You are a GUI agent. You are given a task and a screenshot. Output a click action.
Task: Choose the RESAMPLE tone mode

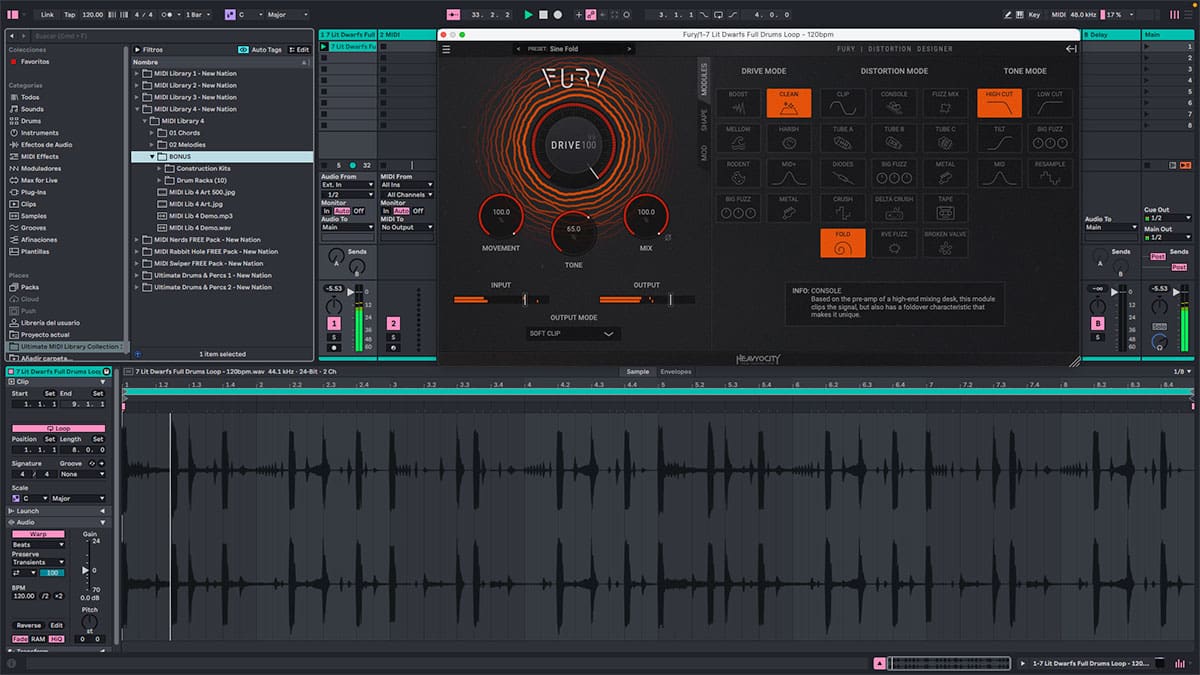coord(1050,173)
